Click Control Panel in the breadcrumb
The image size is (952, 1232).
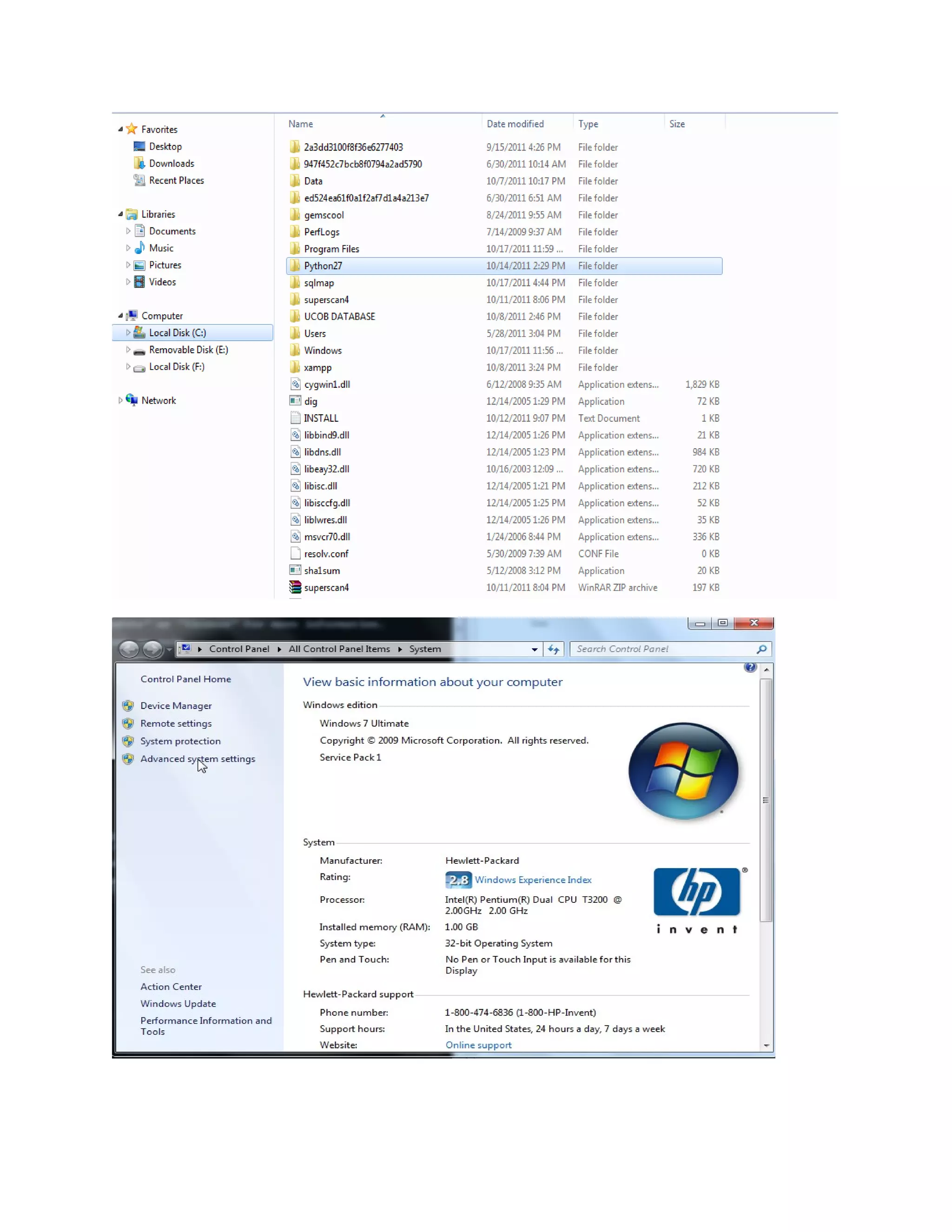239,649
